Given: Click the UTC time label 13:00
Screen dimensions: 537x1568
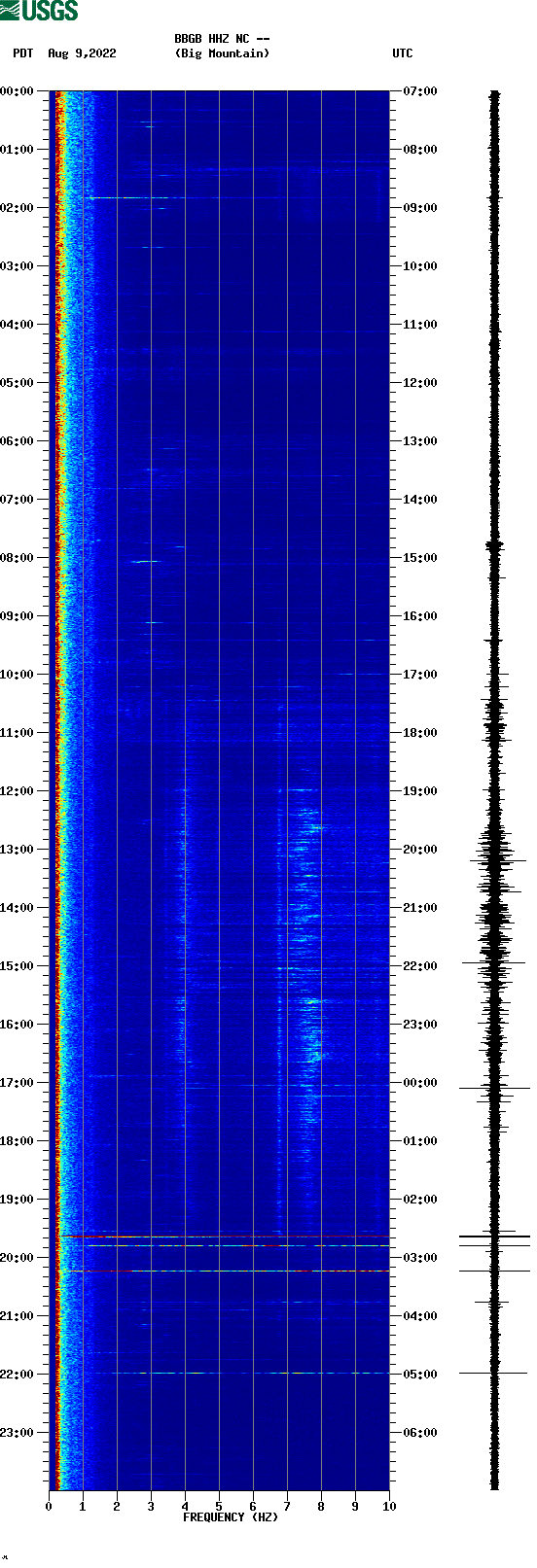Looking at the screenshot, I should 420,441.
